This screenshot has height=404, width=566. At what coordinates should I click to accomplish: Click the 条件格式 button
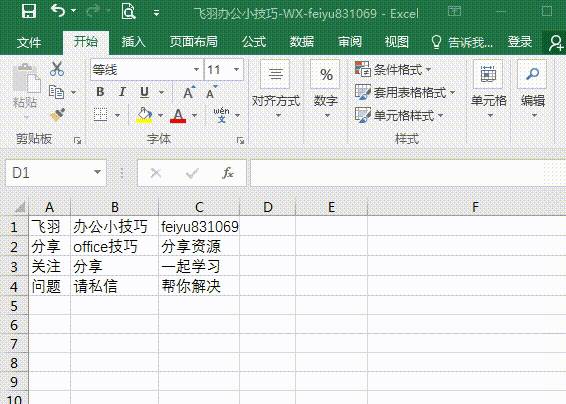click(393, 69)
